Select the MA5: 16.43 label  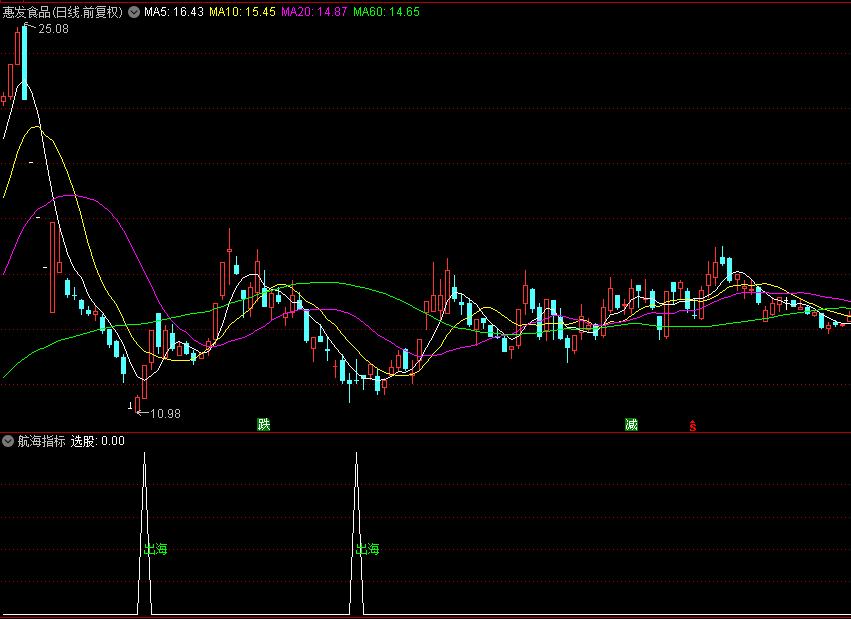click(174, 12)
